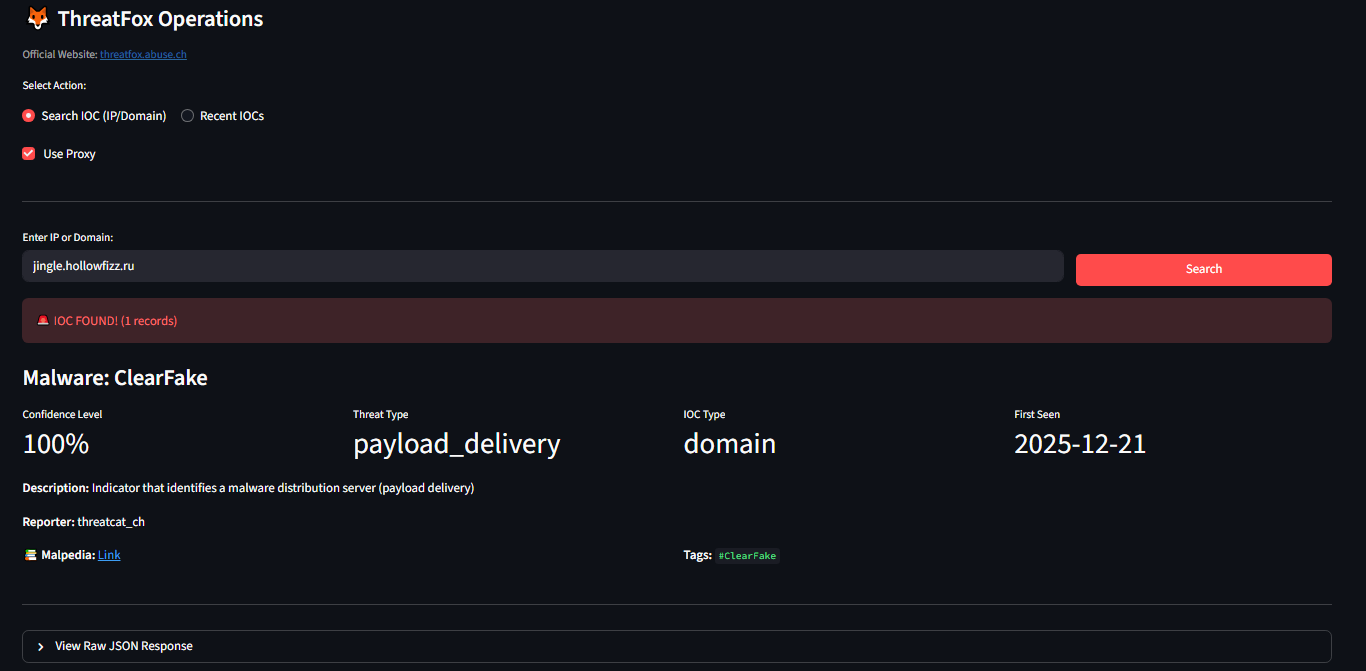Click the Select Action label
The width and height of the screenshot is (1366, 671).
pos(54,86)
